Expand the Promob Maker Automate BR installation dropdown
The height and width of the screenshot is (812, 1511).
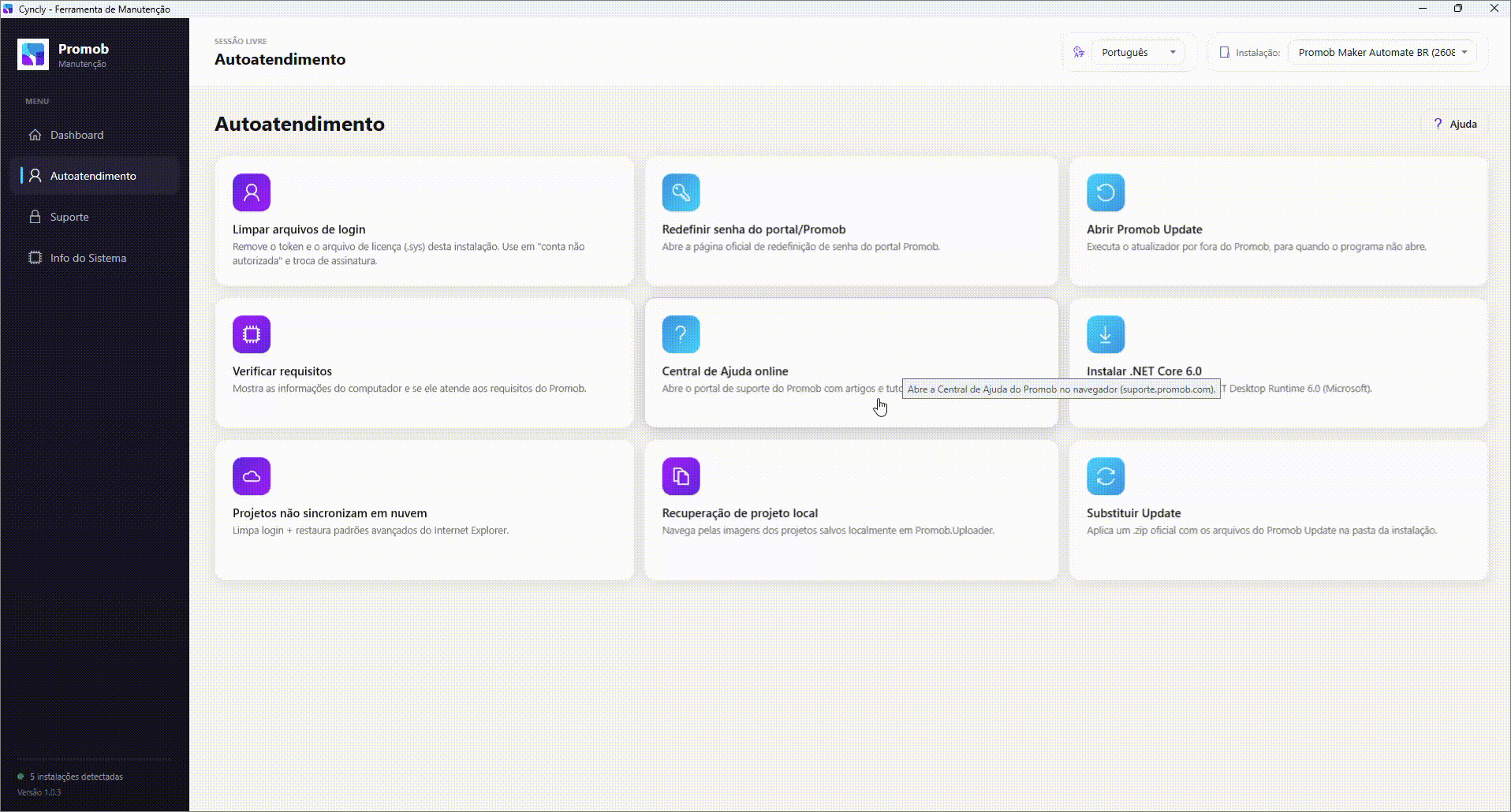point(1382,52)
